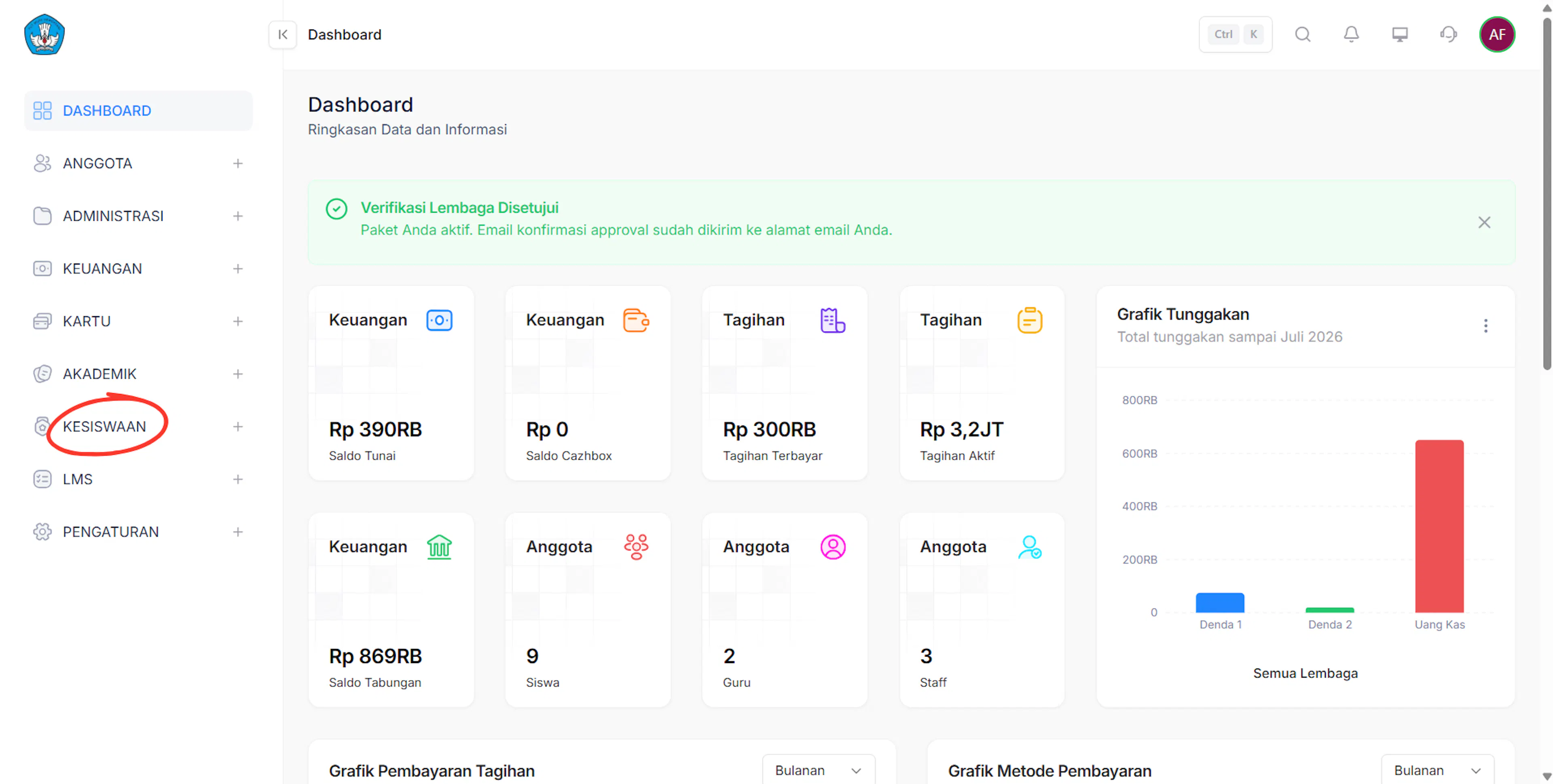Open the Rp 3,2JT Tagihan Aktif card

pos(982,383)
